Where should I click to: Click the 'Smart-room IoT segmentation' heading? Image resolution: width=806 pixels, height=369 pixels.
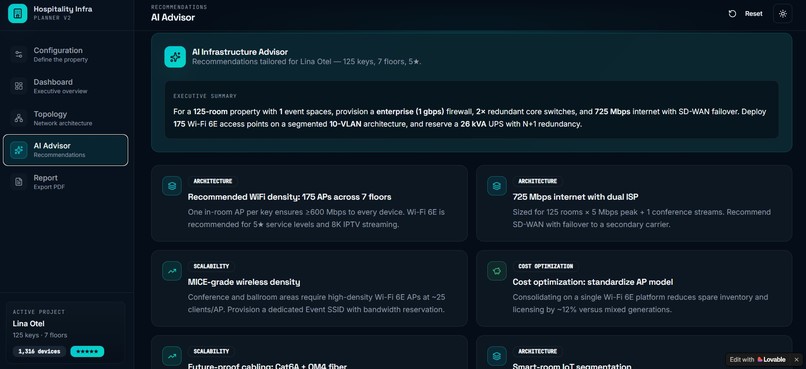572,366
